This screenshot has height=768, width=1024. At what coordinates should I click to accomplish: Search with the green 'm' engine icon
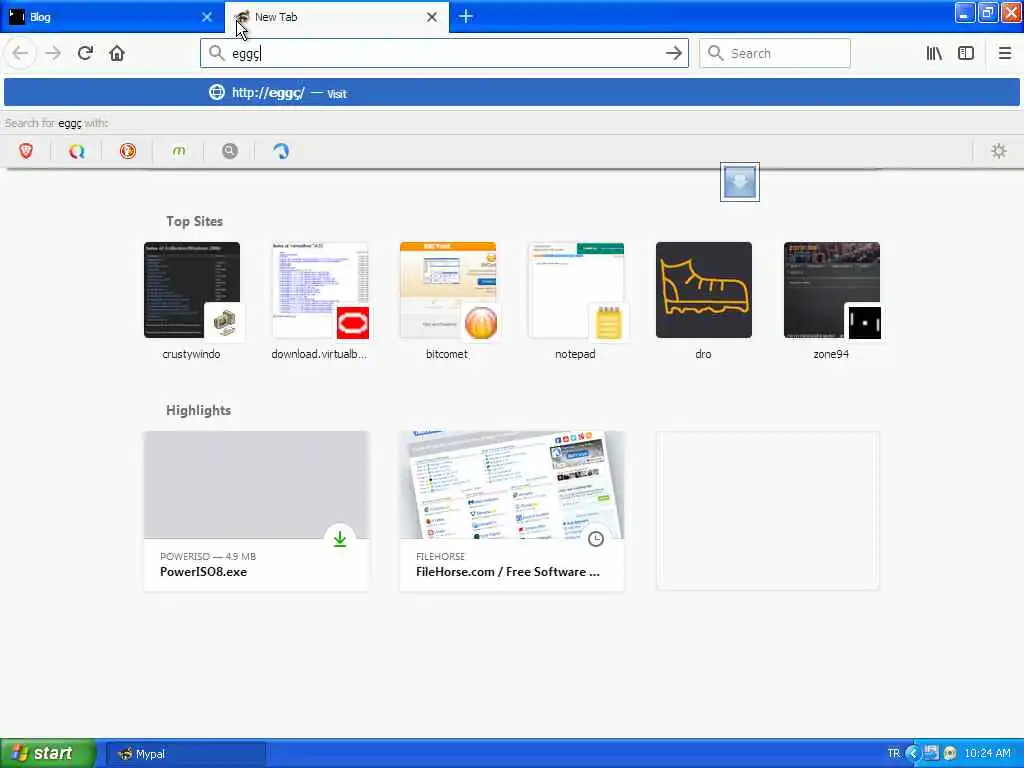[x=179, y=152]
